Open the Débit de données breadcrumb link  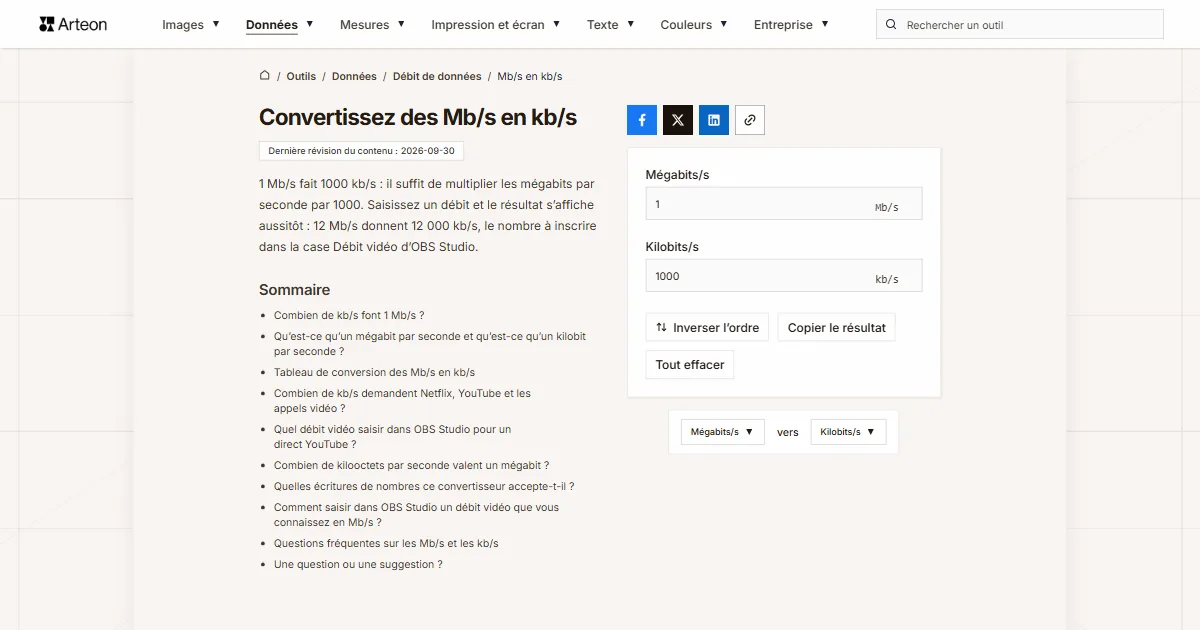(x=437, y=76)
